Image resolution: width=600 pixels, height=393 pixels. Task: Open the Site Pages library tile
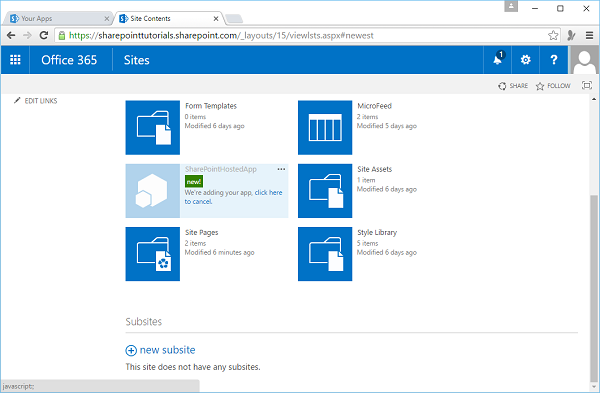point(153,254)
